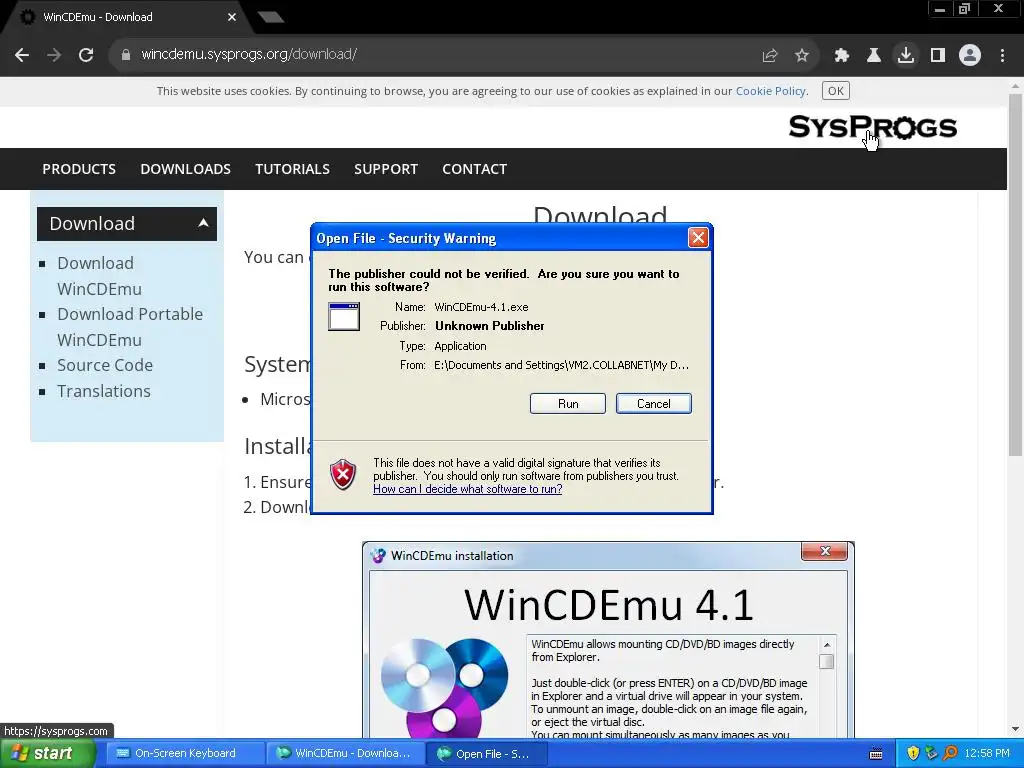Toggle the side panel icon
This screenshot has height=768, width=1024.
coord(938,56)
